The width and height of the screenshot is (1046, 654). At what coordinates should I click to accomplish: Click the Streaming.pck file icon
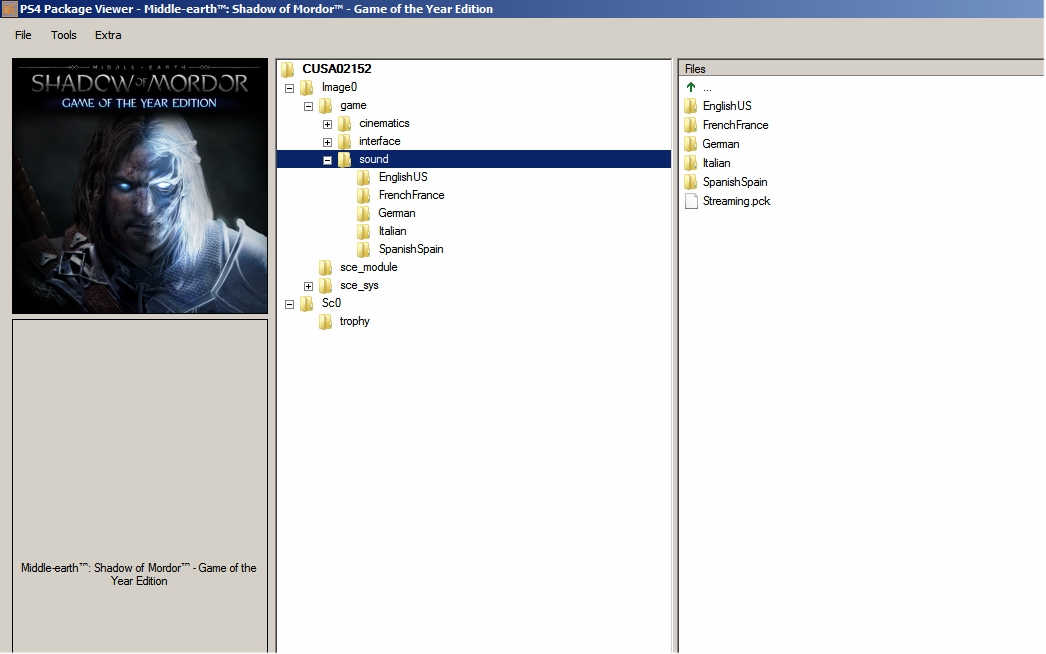pos(691,201)
